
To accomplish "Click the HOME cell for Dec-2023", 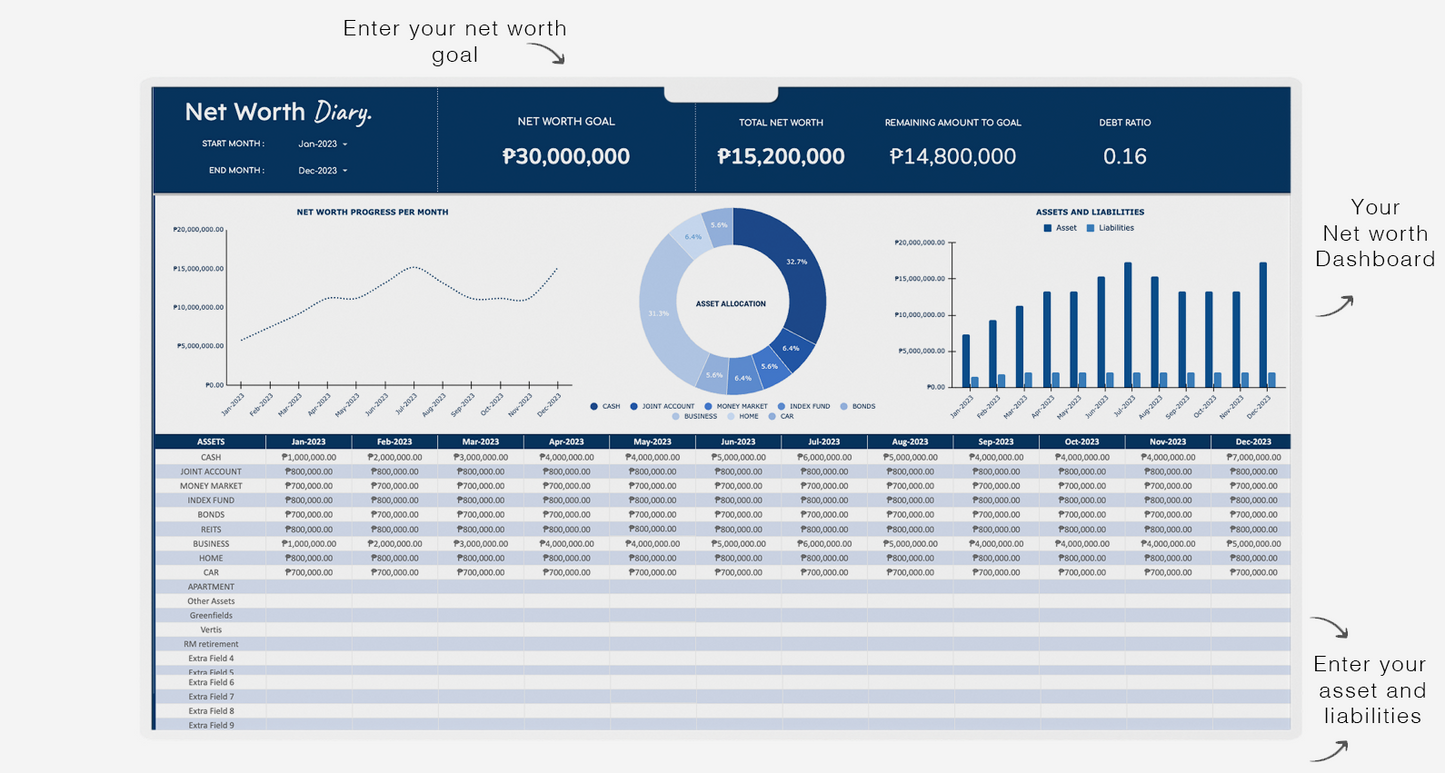I will [1251, 558].
